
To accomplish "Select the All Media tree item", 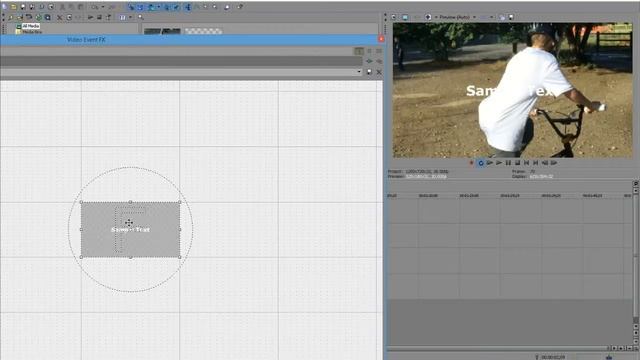I will [31, 26].
